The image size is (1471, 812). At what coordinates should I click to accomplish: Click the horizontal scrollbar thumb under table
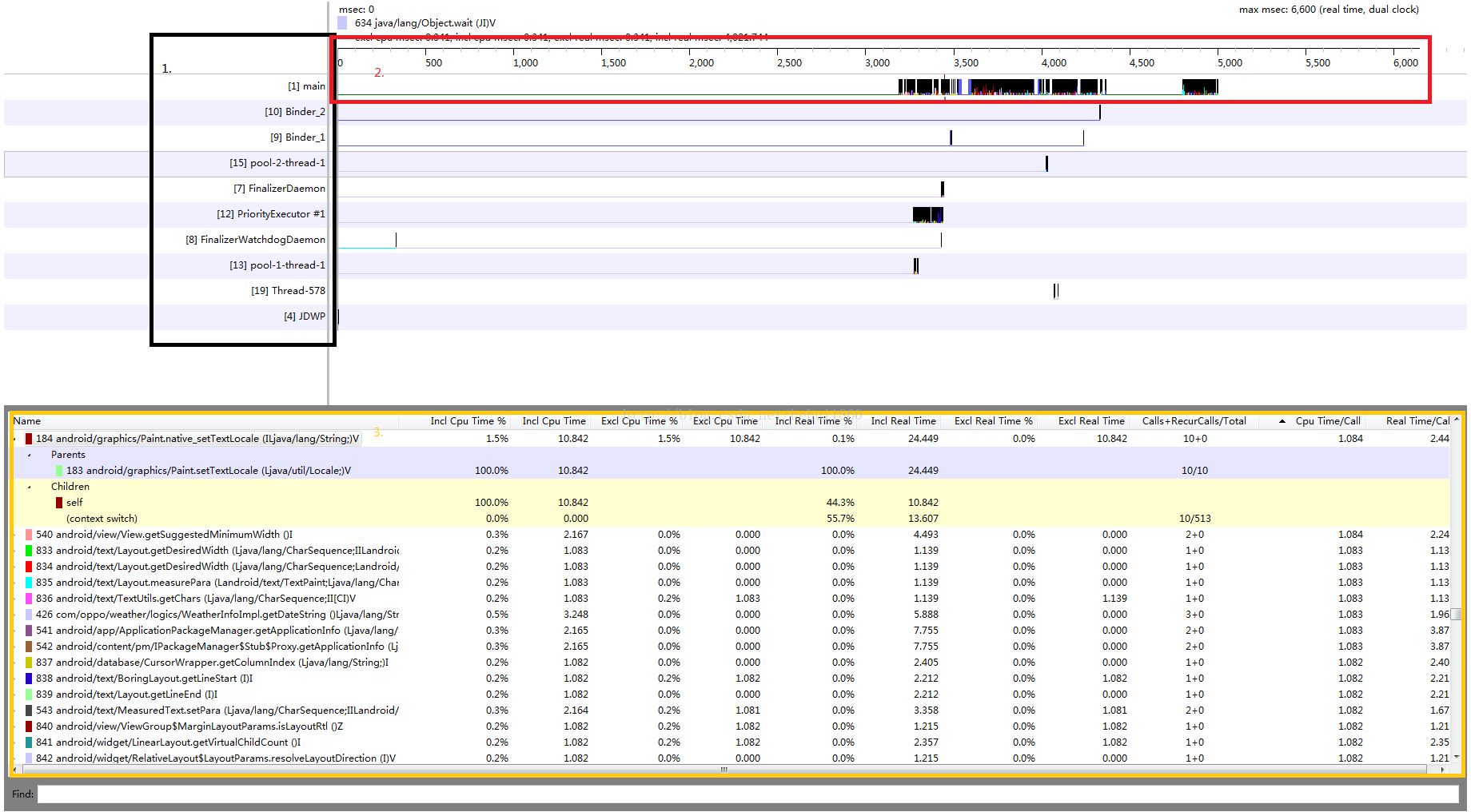point(724,770)
